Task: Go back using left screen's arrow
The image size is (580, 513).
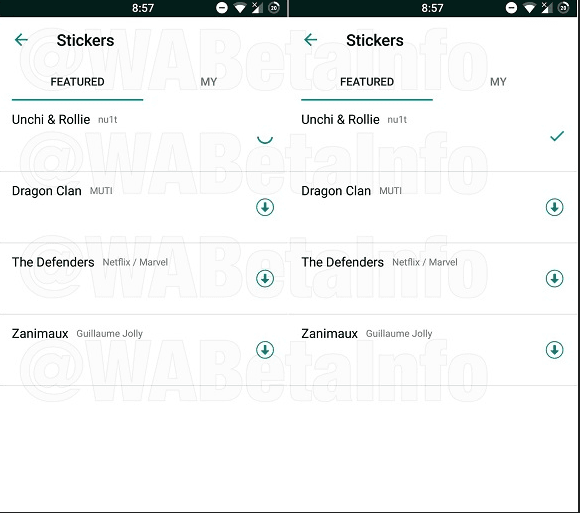Action: (21, 40)
